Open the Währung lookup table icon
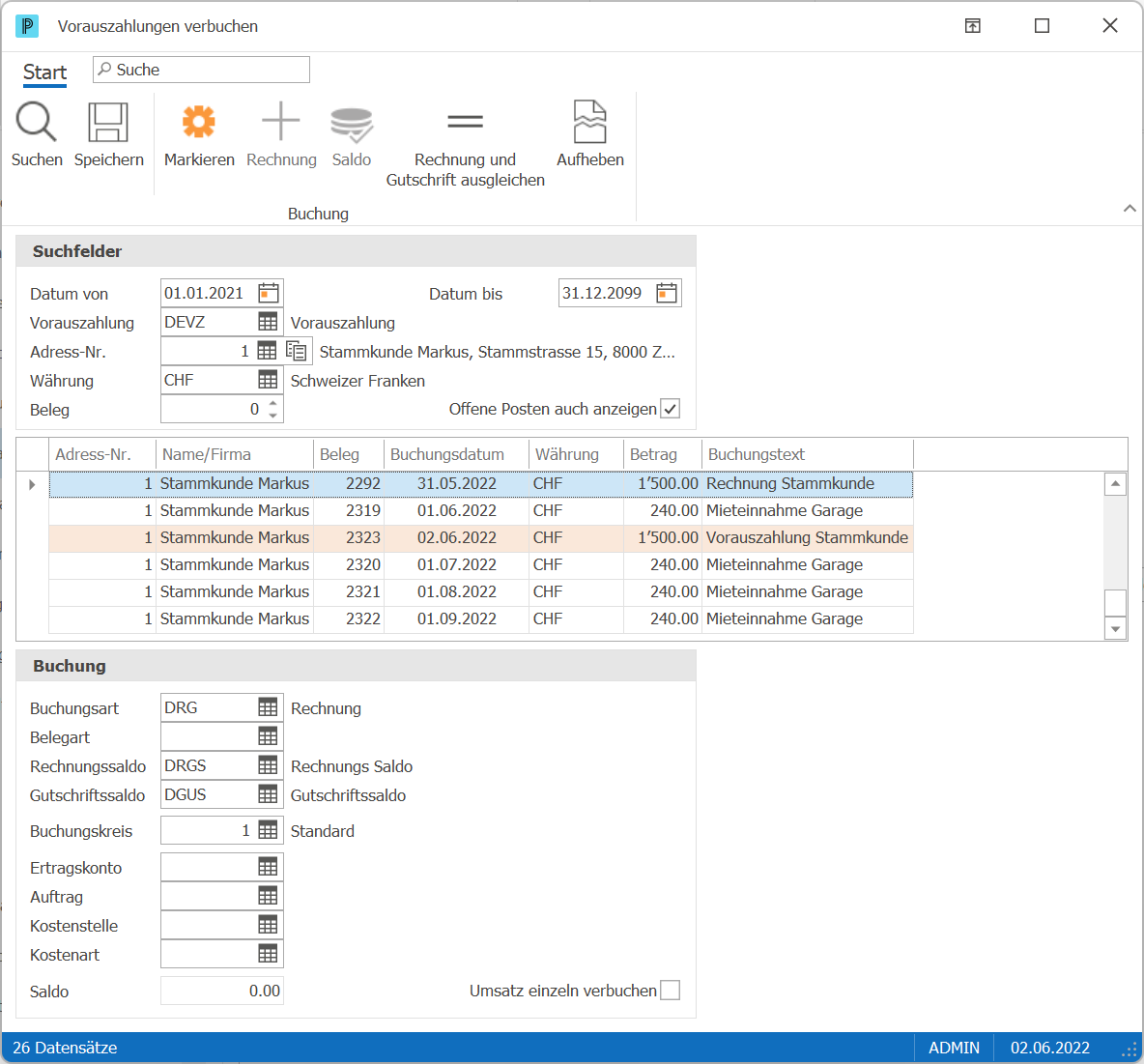The height and width of the screenshot is (1064, 1144). [x=268, y=380]
